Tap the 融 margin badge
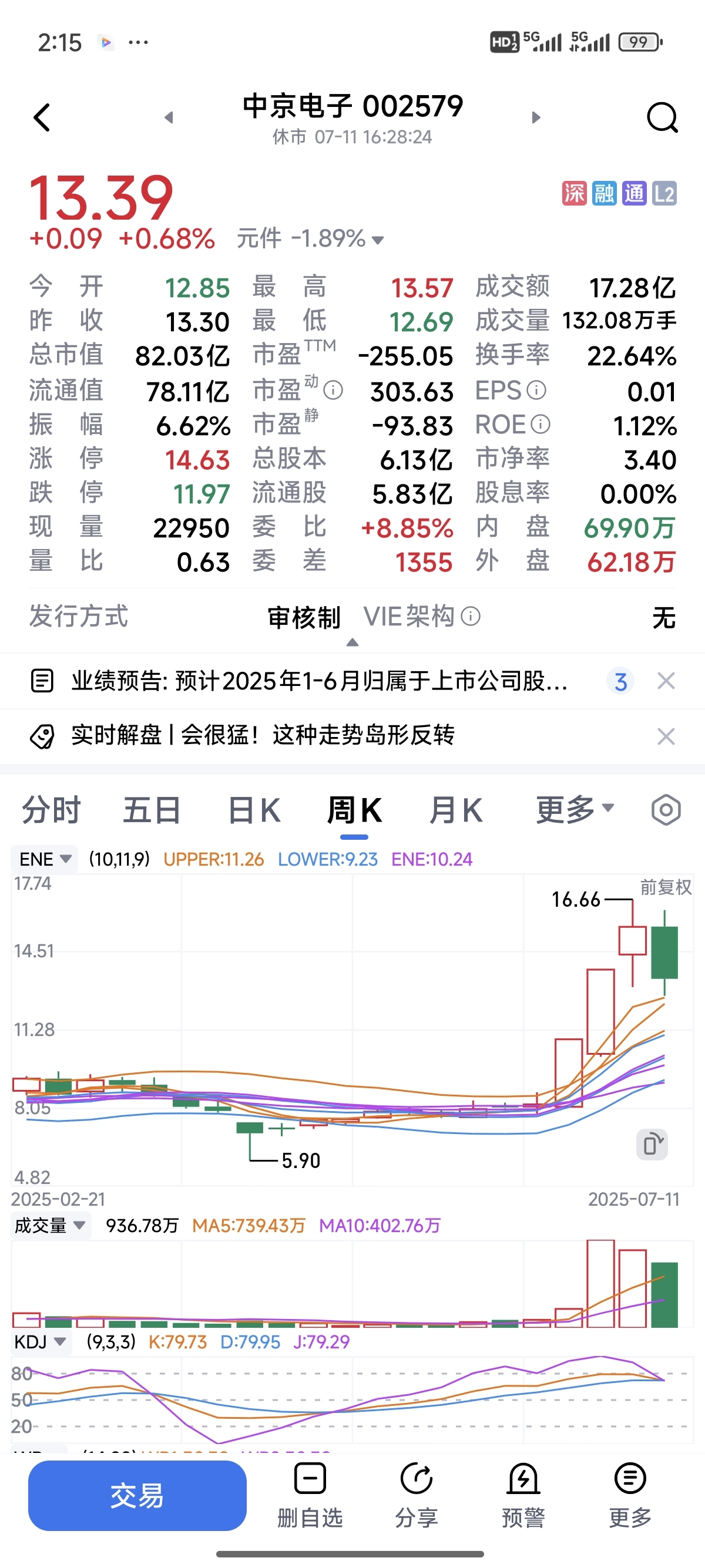Screen dimensions: 705x1568 coord(604,194)
